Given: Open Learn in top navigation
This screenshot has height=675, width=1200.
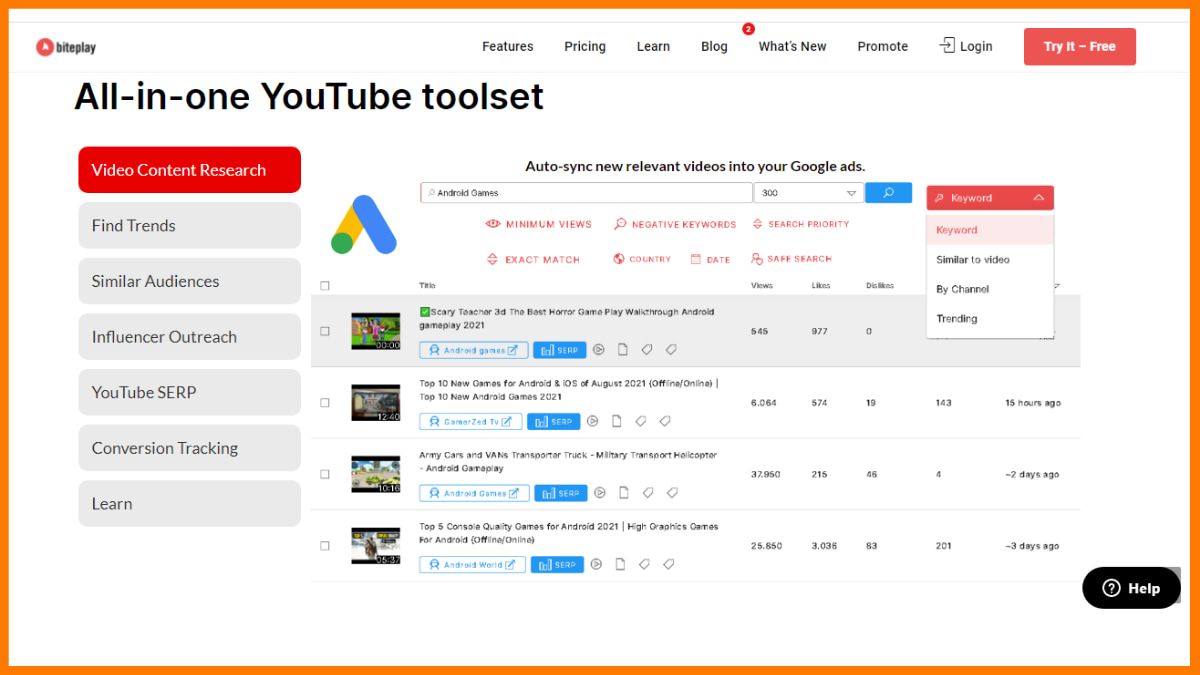Looking at the screenshot, I should 653,46.
